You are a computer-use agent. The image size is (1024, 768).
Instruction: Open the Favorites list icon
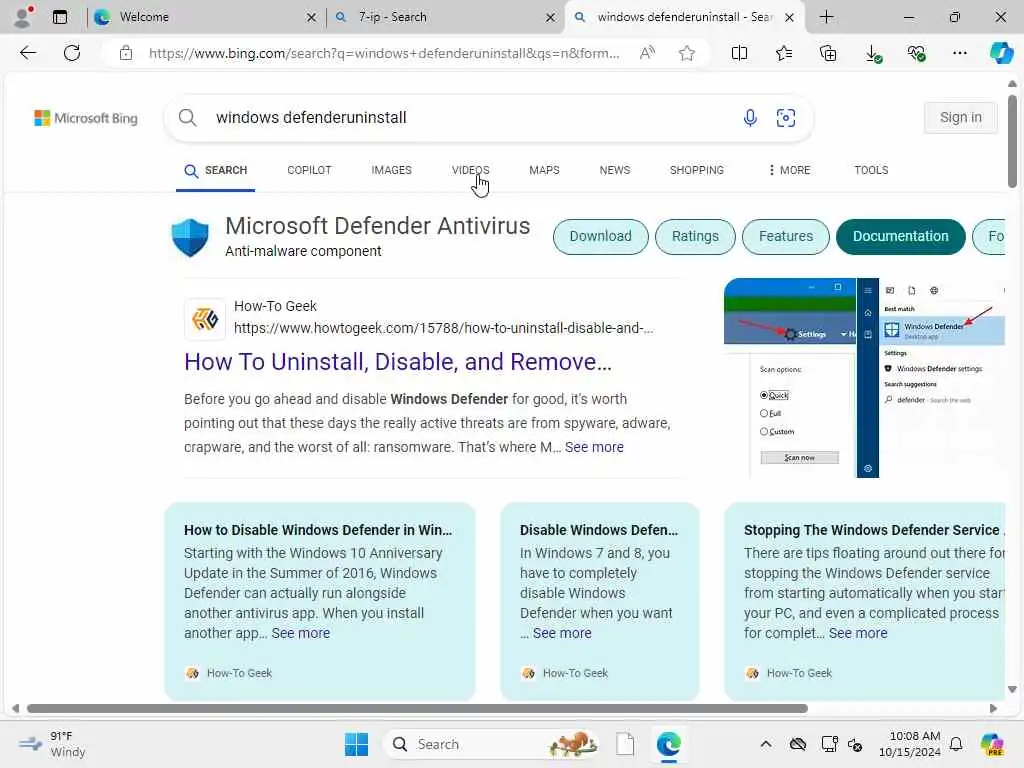coord(784,53)
